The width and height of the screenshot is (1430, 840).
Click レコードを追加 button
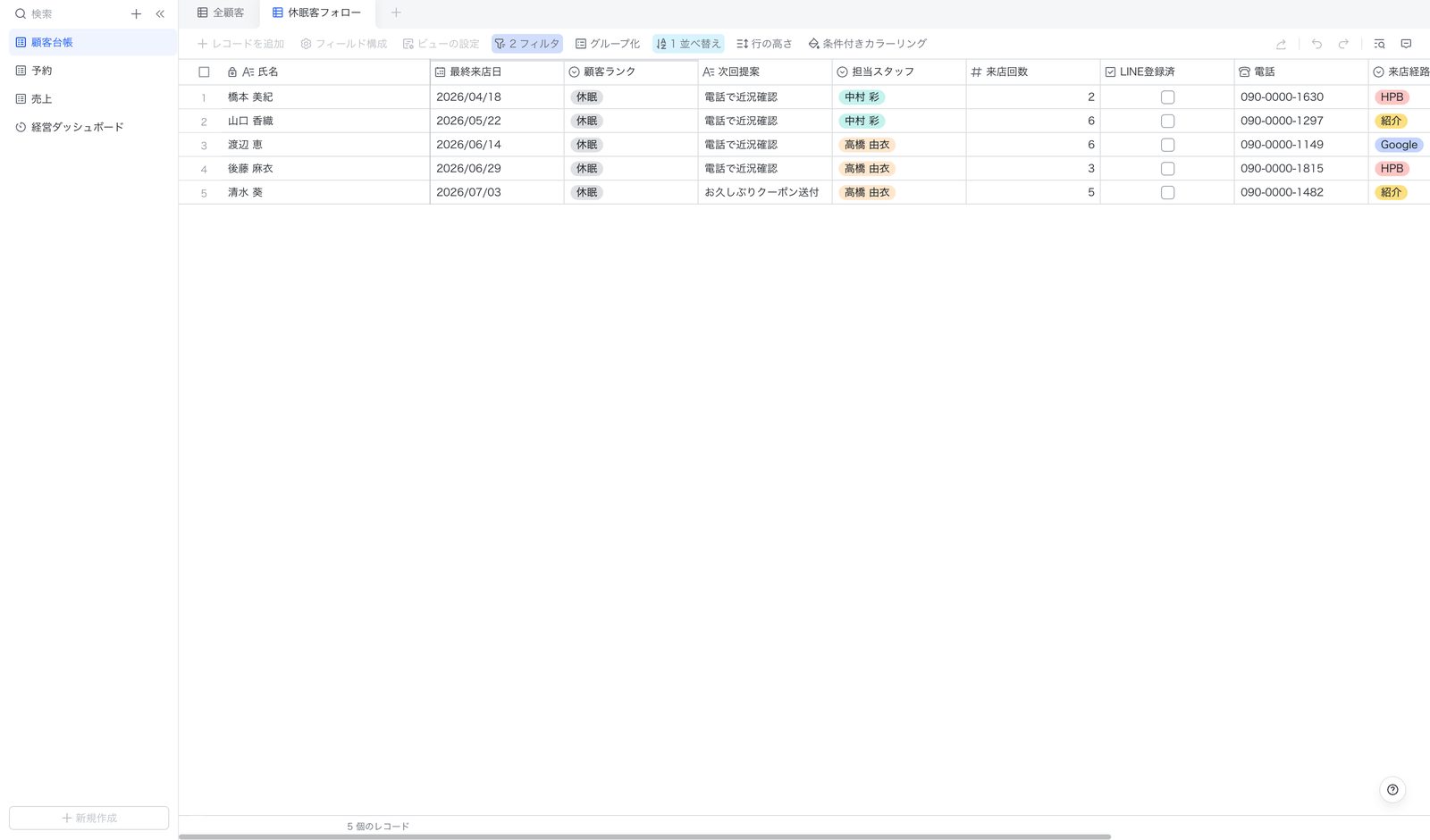[x=240, y=44]
